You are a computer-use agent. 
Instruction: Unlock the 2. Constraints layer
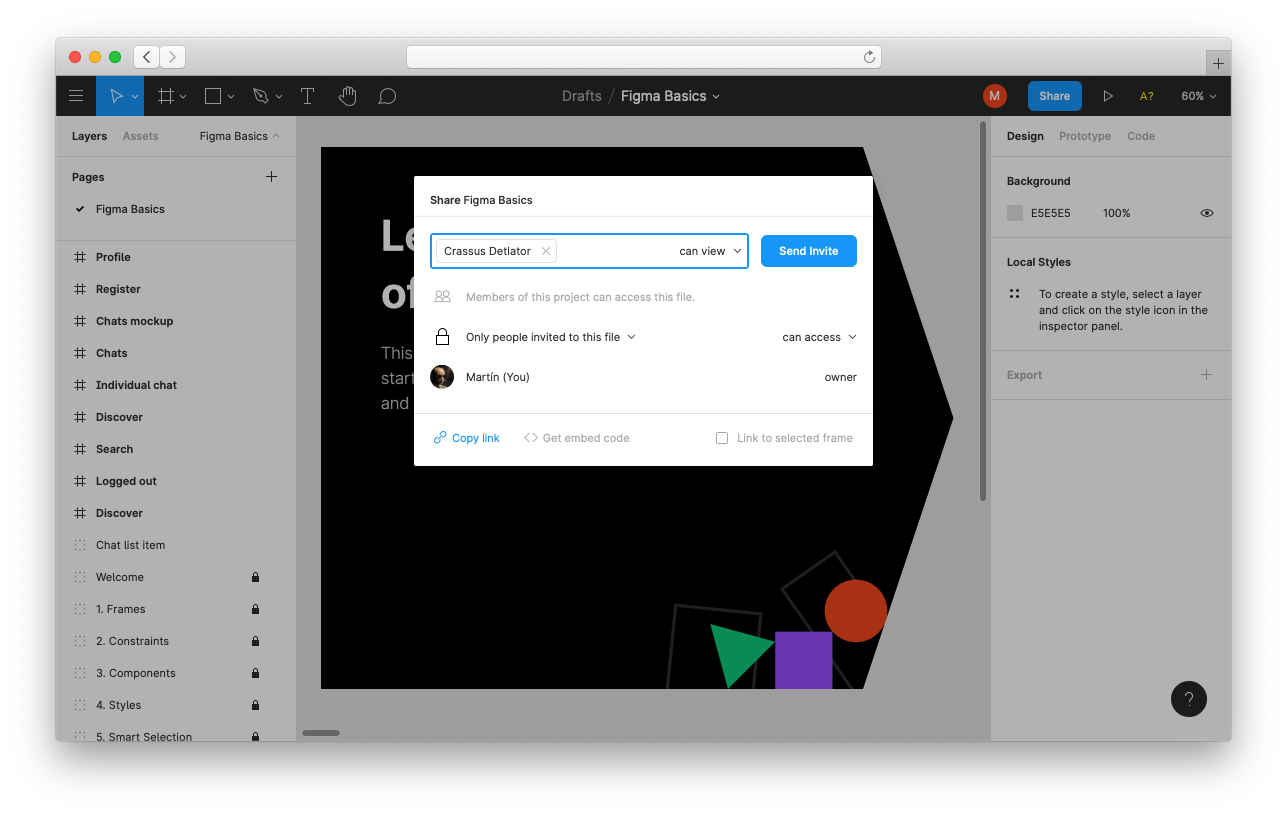(255, 641)
